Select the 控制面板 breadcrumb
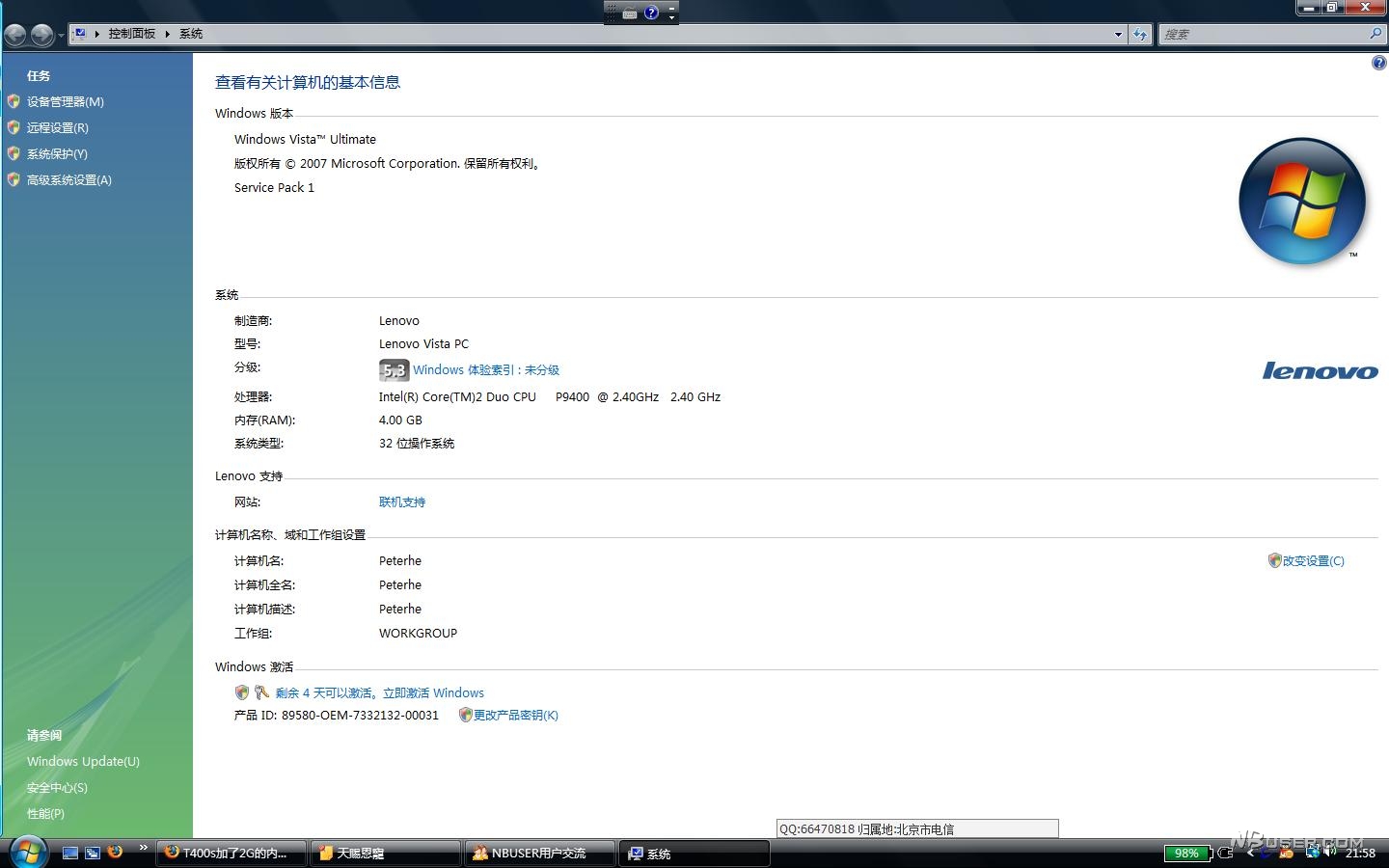Viewport: 1389px width, 868px height. pyautogui.click(x=132, y=34)
